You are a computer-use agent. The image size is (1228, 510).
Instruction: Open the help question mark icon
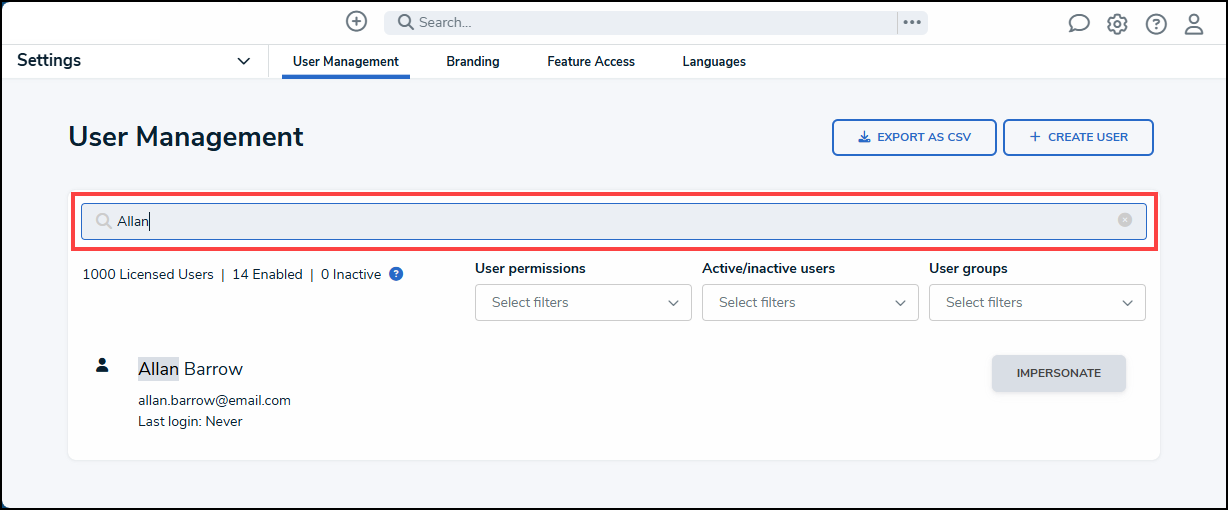1156,24
